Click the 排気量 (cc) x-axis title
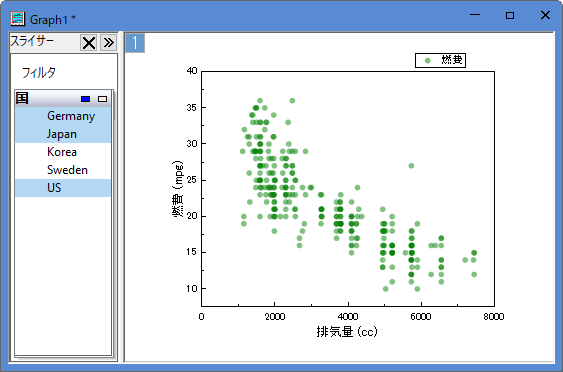 347,331
